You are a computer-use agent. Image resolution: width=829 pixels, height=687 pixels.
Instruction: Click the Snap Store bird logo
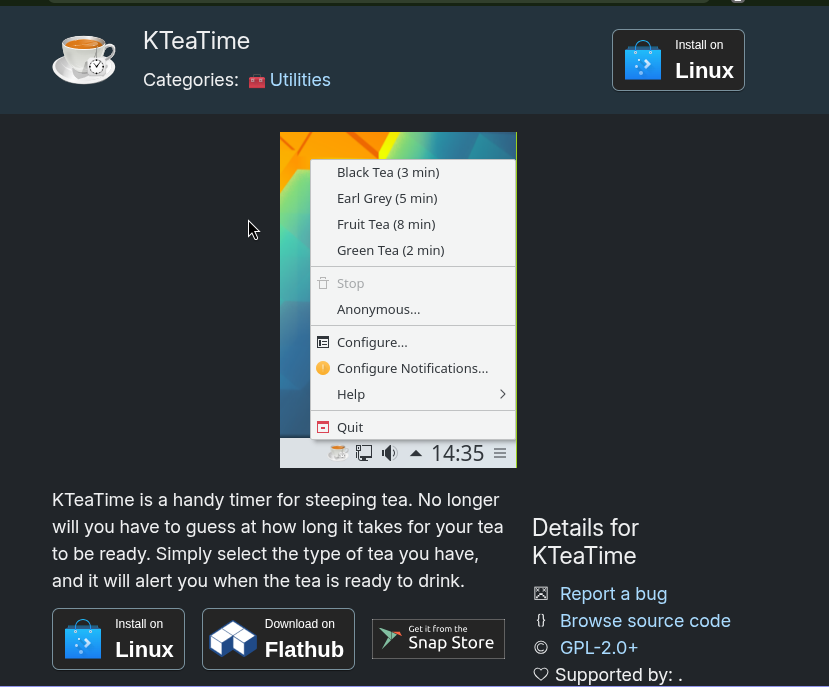pyautogui.click(x=390, y=638)
